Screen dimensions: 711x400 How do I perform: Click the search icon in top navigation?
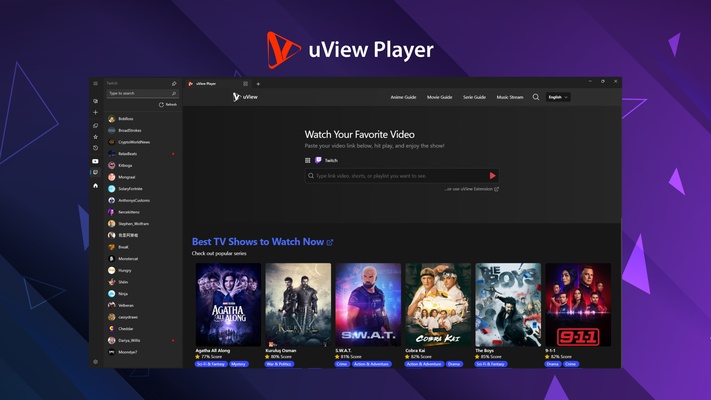click(536, 97)
